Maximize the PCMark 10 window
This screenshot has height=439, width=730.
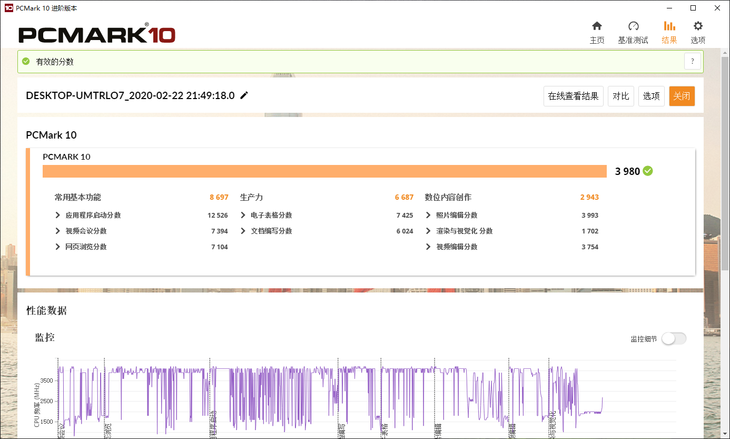(x=693, y=8)
